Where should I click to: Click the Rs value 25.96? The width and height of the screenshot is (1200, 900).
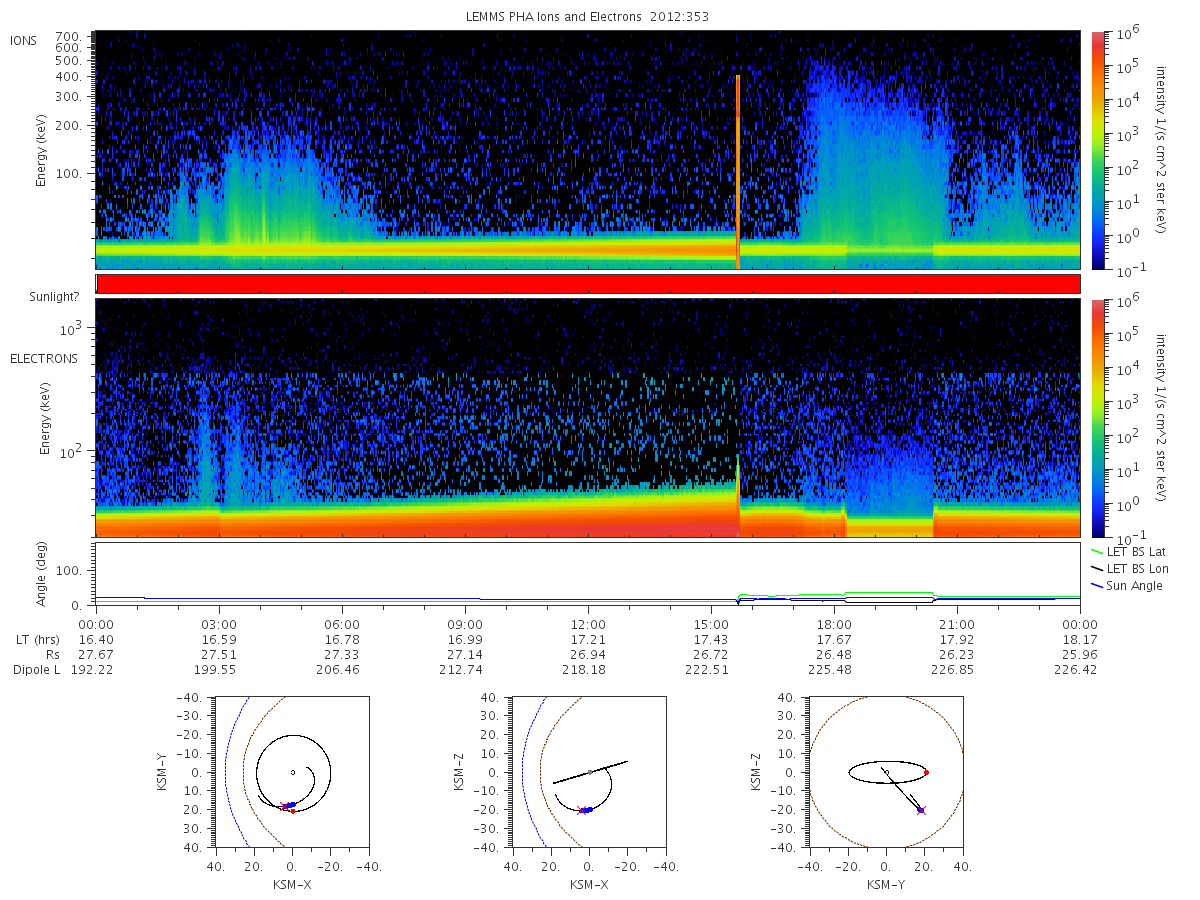1080,654
